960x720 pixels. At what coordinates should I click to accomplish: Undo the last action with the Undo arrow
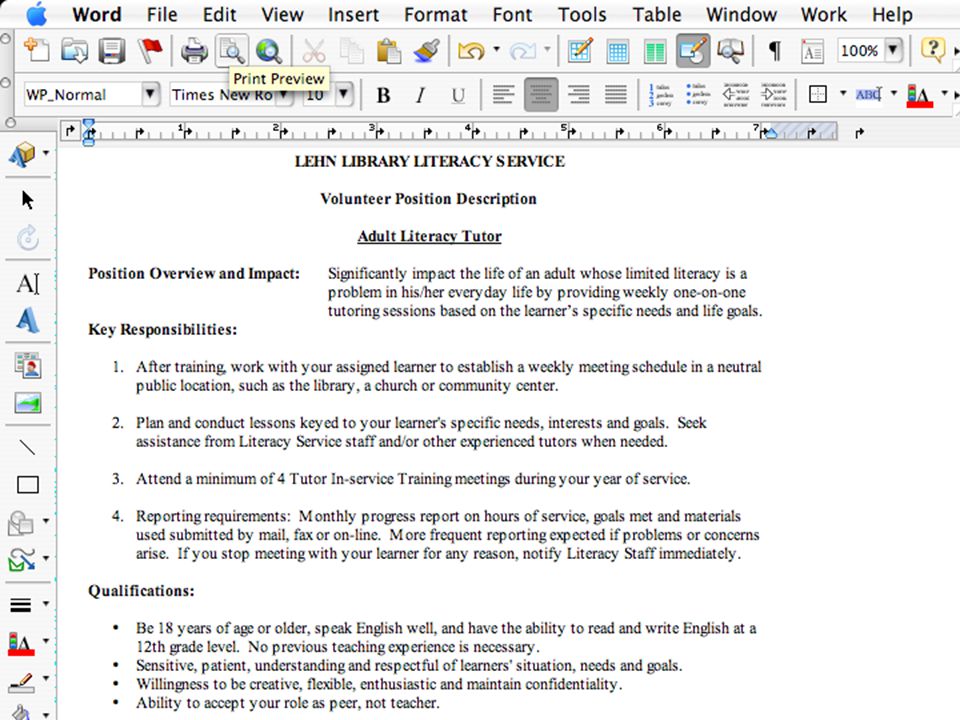[471, 50]
